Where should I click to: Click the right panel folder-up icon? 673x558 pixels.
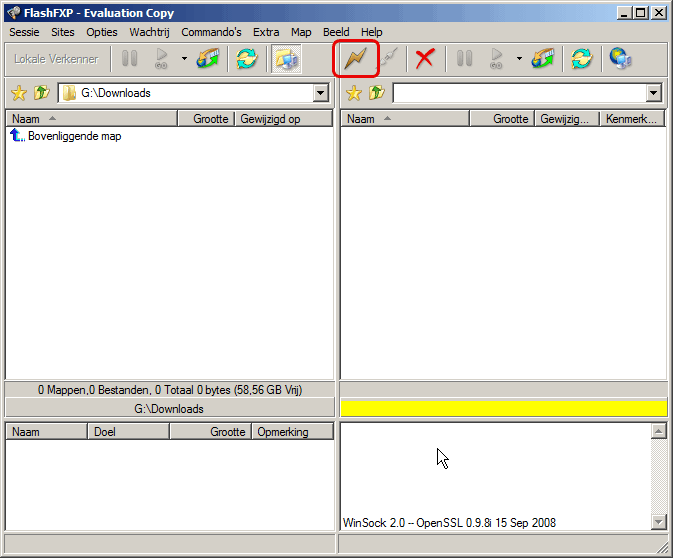pyautogui.click(x=376, y=93)
